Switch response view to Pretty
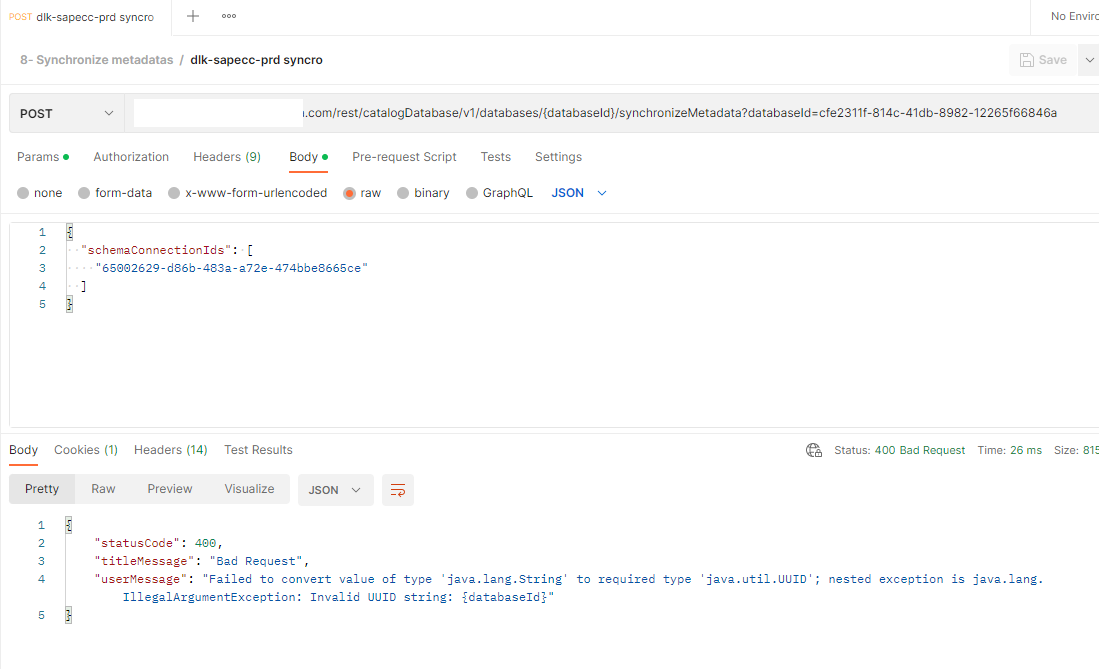 [x=42, y=489]
